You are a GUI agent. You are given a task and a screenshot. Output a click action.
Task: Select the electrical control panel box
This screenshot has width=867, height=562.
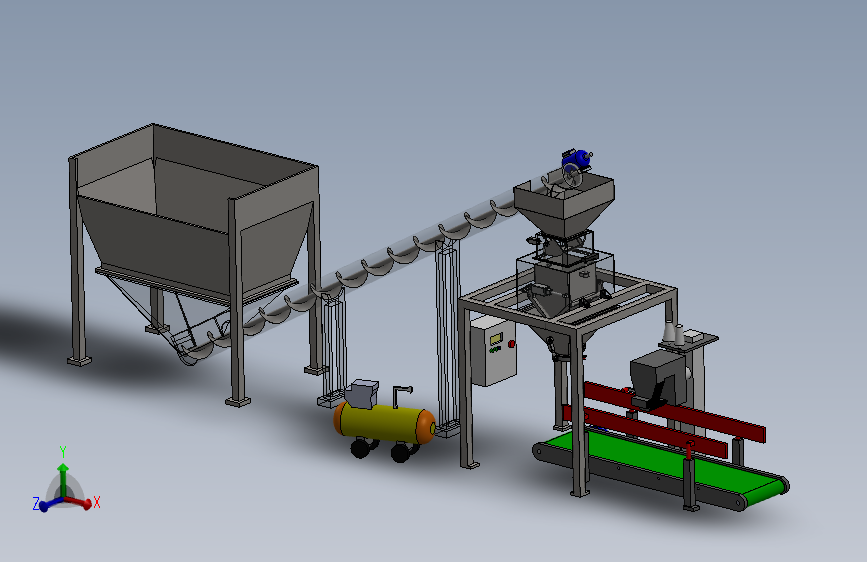click(493, 351)
